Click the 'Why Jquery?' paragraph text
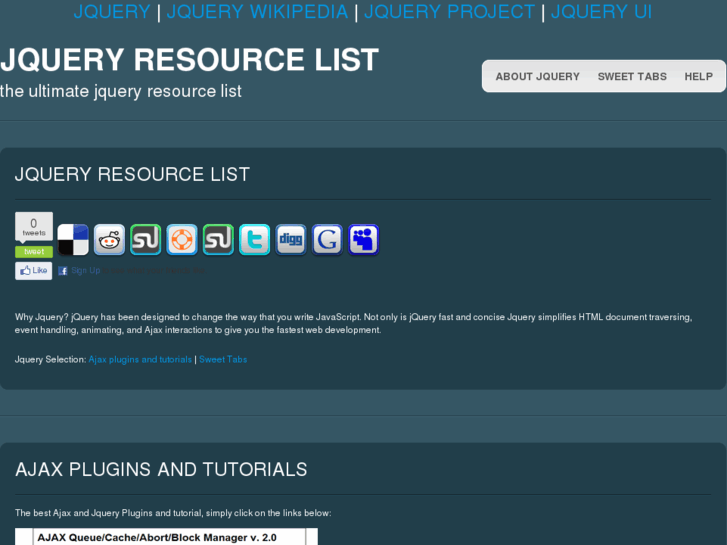Screen dimensions: 727x545 [353, 323]
